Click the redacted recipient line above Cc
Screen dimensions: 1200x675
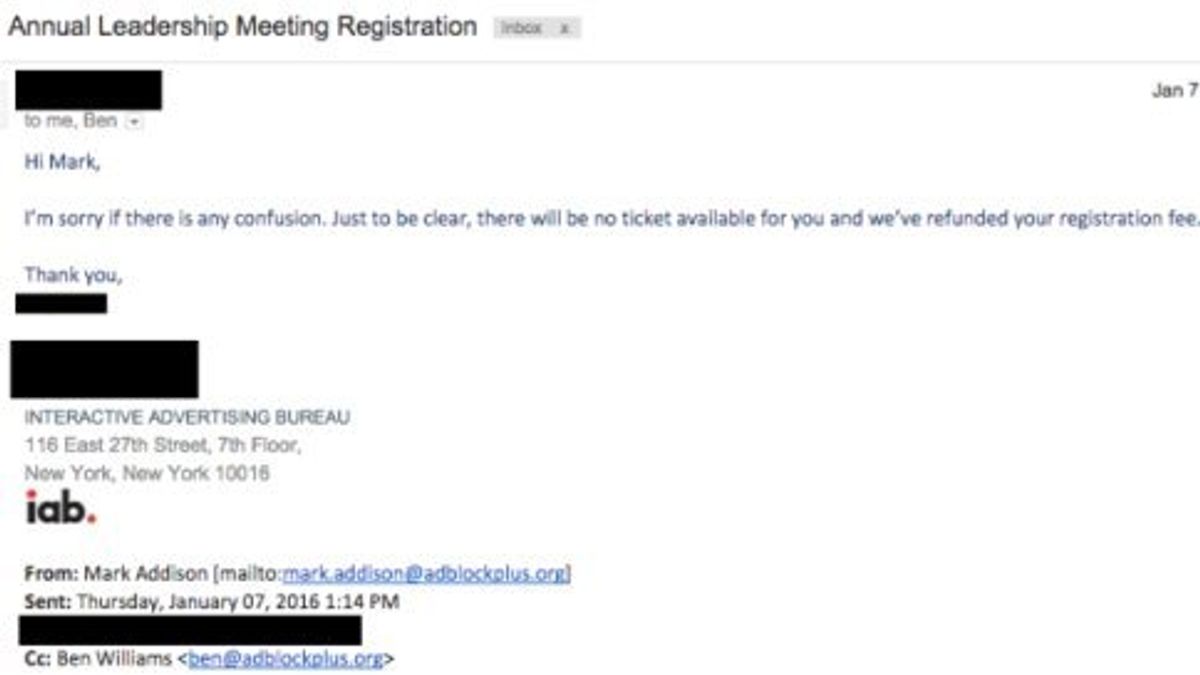(190, 630)
